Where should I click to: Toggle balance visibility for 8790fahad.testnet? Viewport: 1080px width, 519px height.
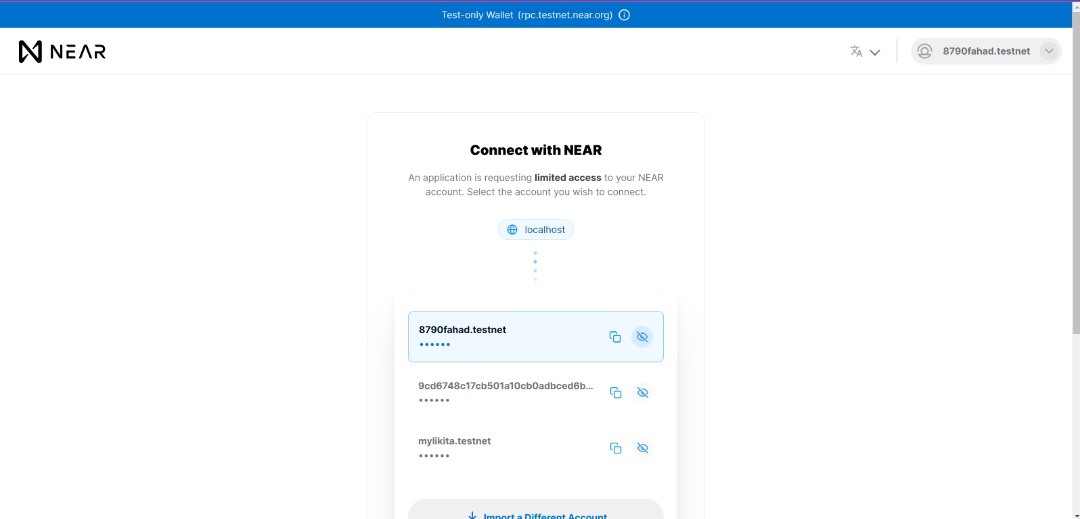point(642,337)
